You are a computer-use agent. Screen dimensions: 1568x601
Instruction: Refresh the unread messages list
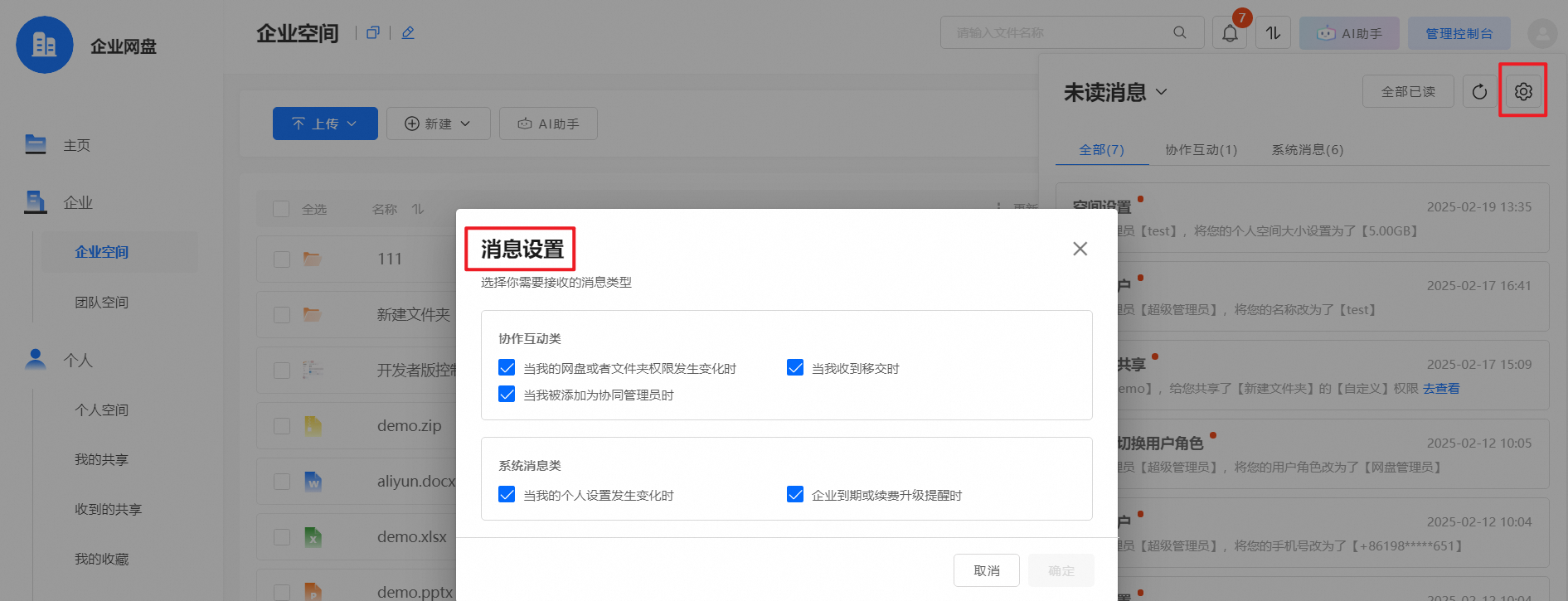(x=1479, y=91)
